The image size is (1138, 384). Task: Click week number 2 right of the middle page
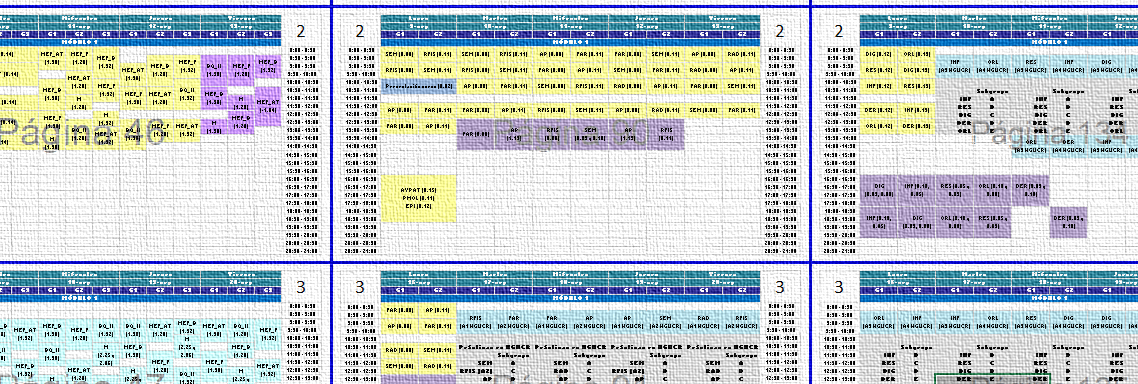pyautogui.click(x=780, y=31)
